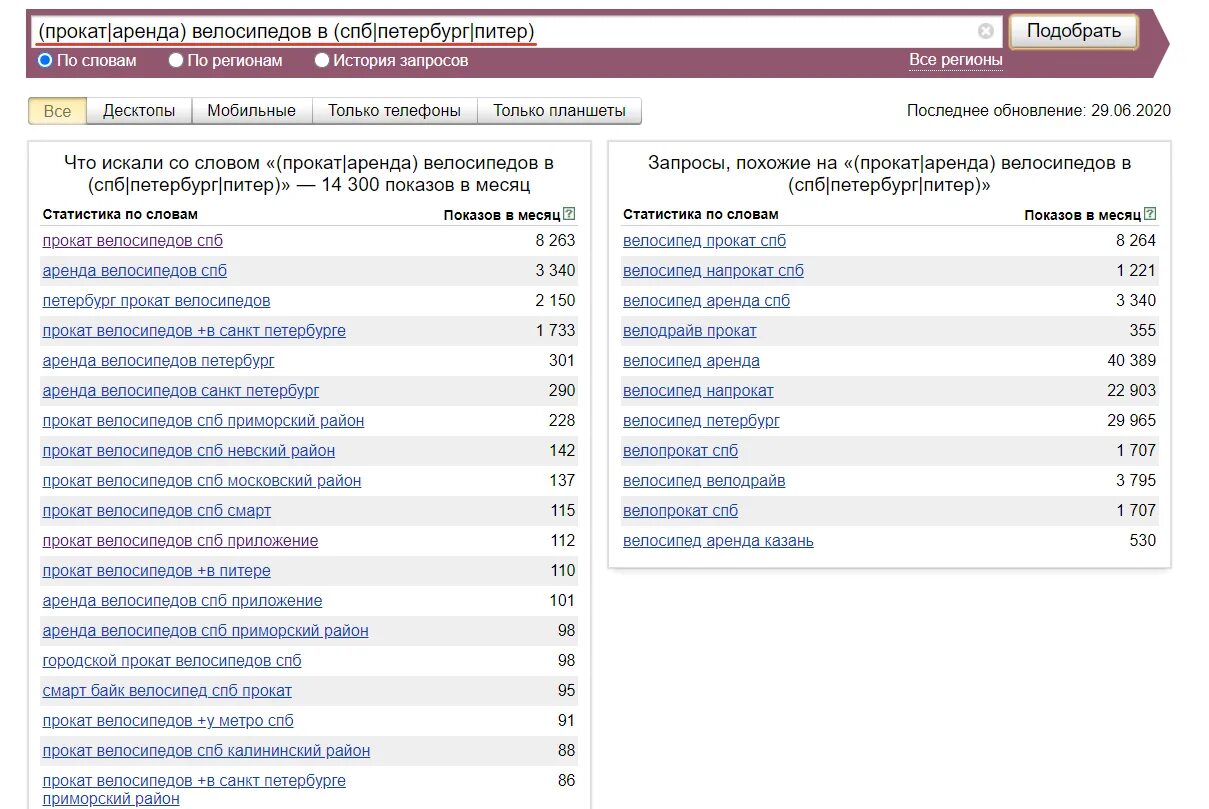1209x809 pixels.
Task: Click the value '22 903' impressions
Action: pos(1131,391)
